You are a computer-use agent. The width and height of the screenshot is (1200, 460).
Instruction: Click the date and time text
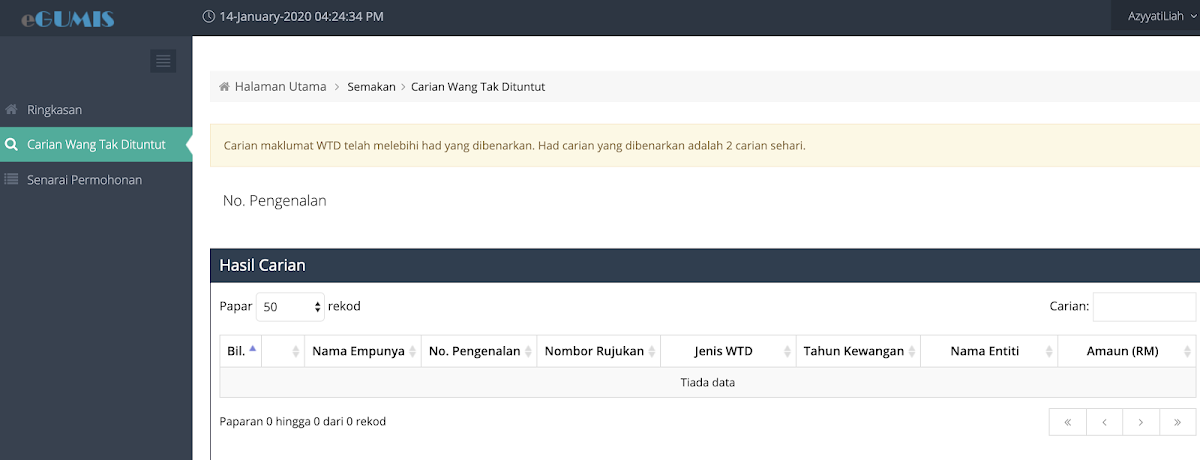coord(301,16)
